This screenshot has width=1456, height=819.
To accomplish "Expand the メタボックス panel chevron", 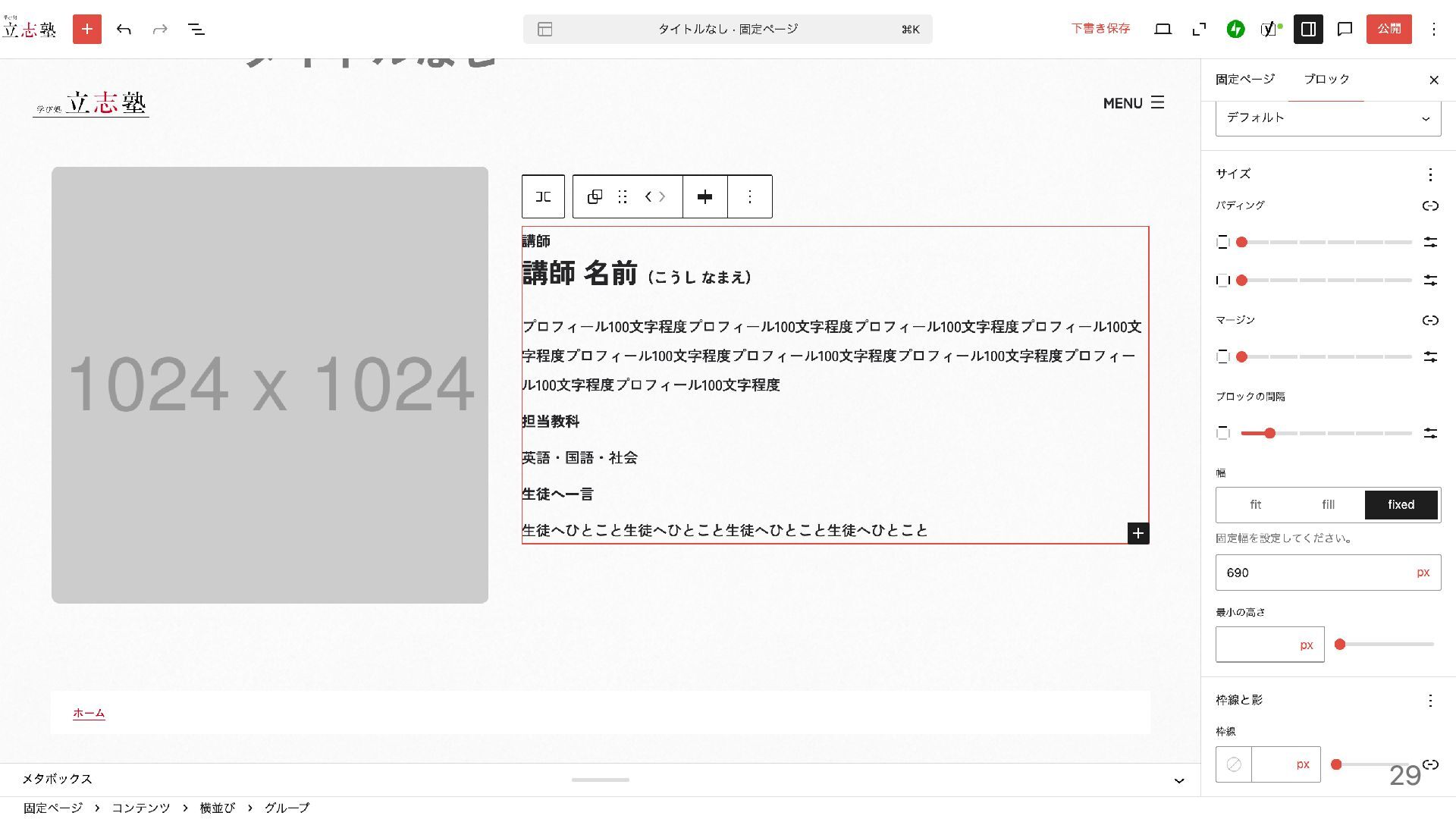I will pyautogui.click(x=1178, y=780).
